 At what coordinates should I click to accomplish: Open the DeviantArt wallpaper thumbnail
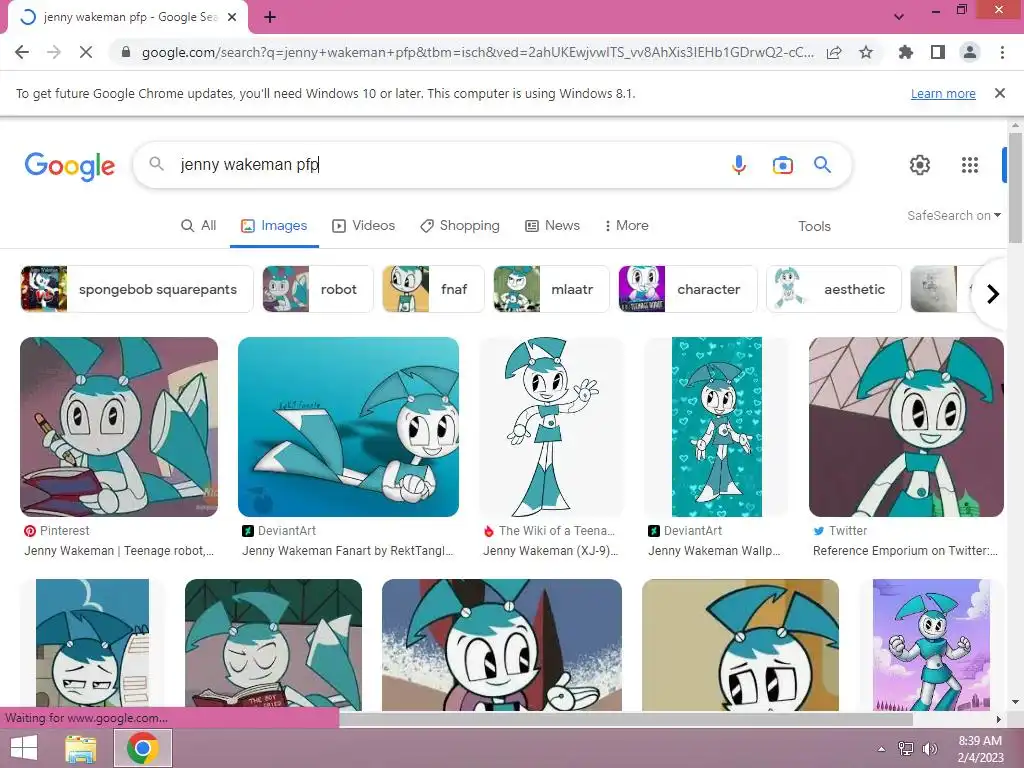click(x=716, y=427)
